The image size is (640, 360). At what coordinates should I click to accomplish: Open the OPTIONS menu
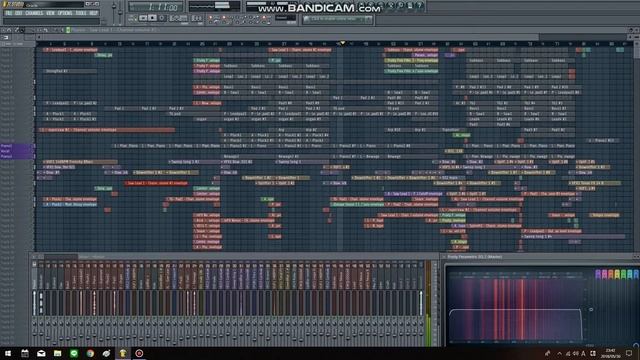(x=65, y=13)
